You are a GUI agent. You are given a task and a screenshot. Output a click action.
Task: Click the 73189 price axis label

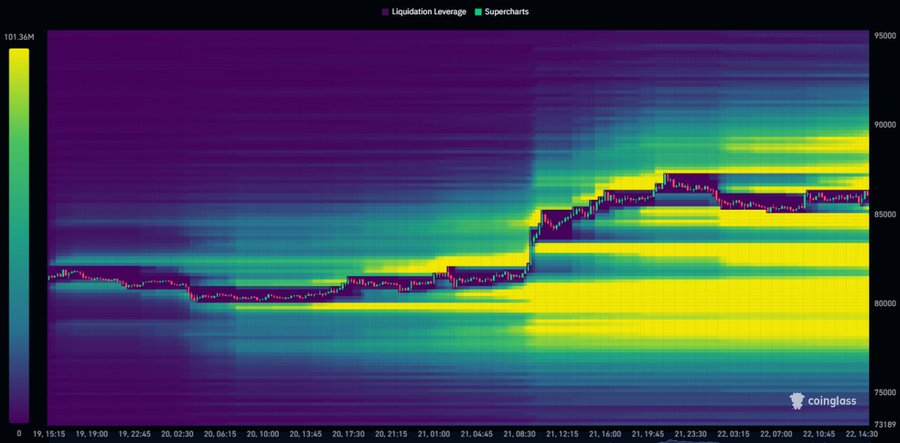[x=883, y=425]
